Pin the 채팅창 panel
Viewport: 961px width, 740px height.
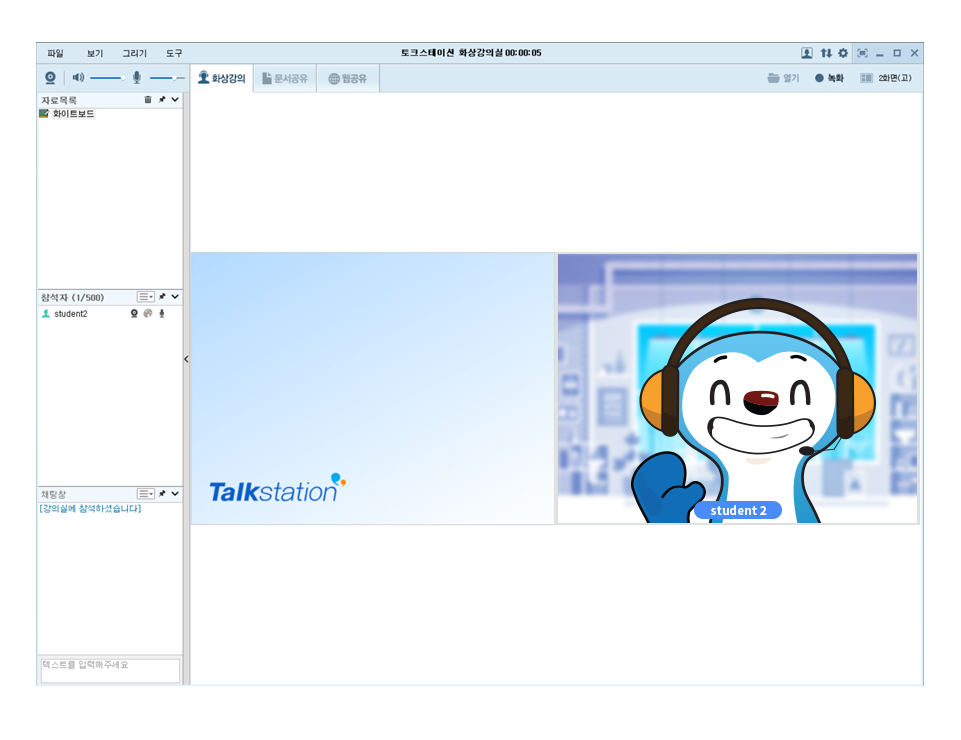(x=162, y=494)
